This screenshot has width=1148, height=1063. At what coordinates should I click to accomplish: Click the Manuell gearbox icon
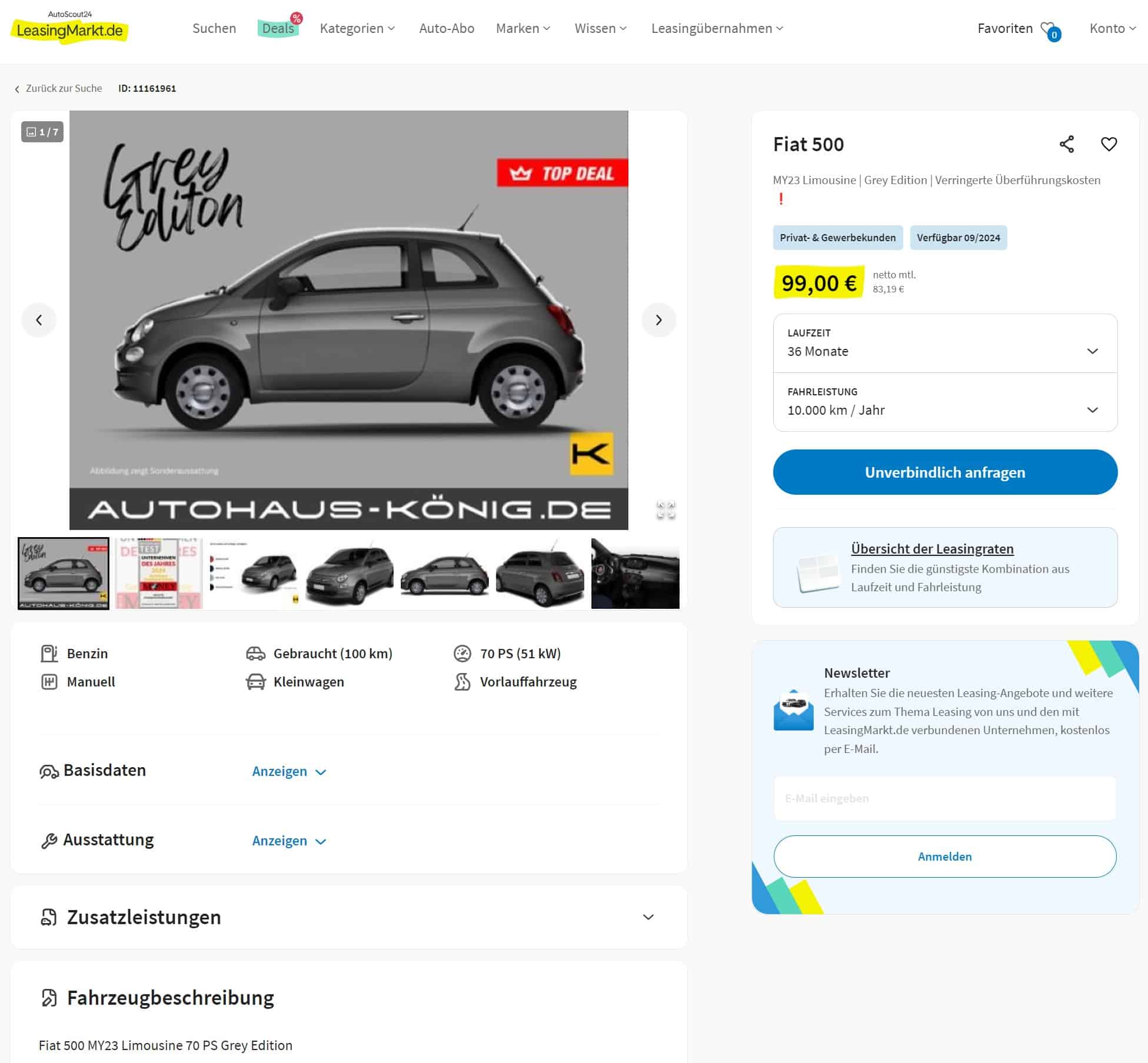click(x=49, y=682)
